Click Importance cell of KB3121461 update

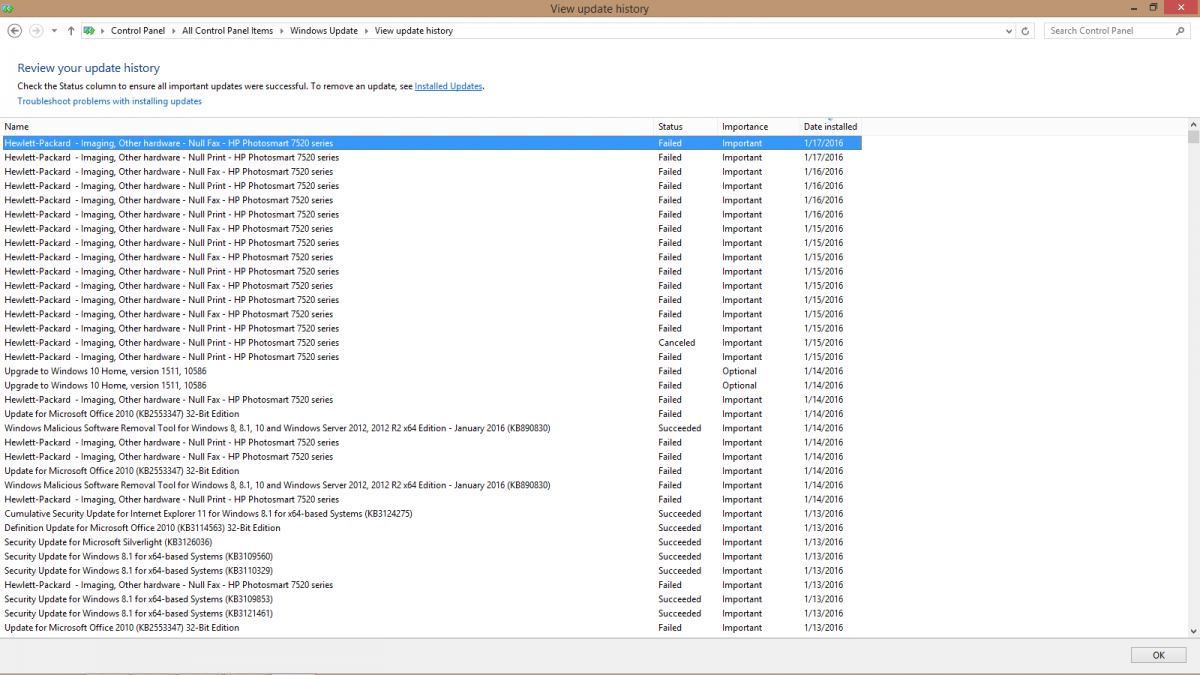[x=742, y=613]
